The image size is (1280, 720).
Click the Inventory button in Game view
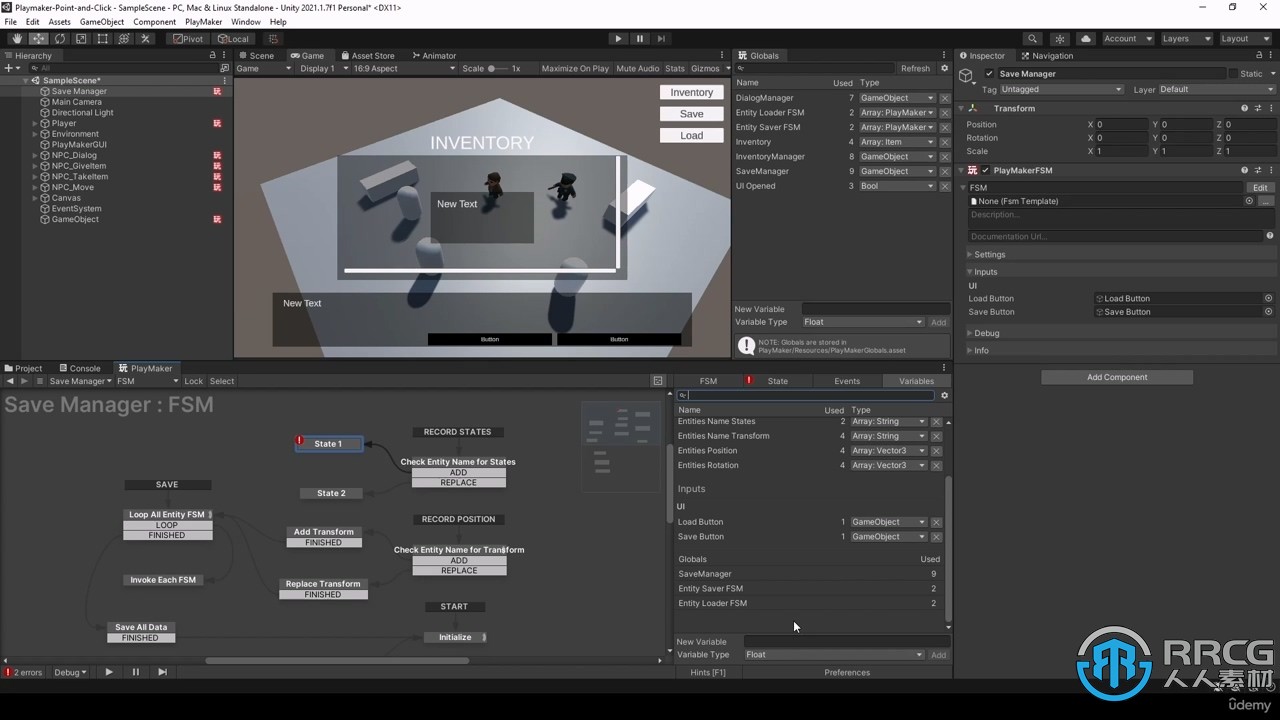tap(691, 92)
